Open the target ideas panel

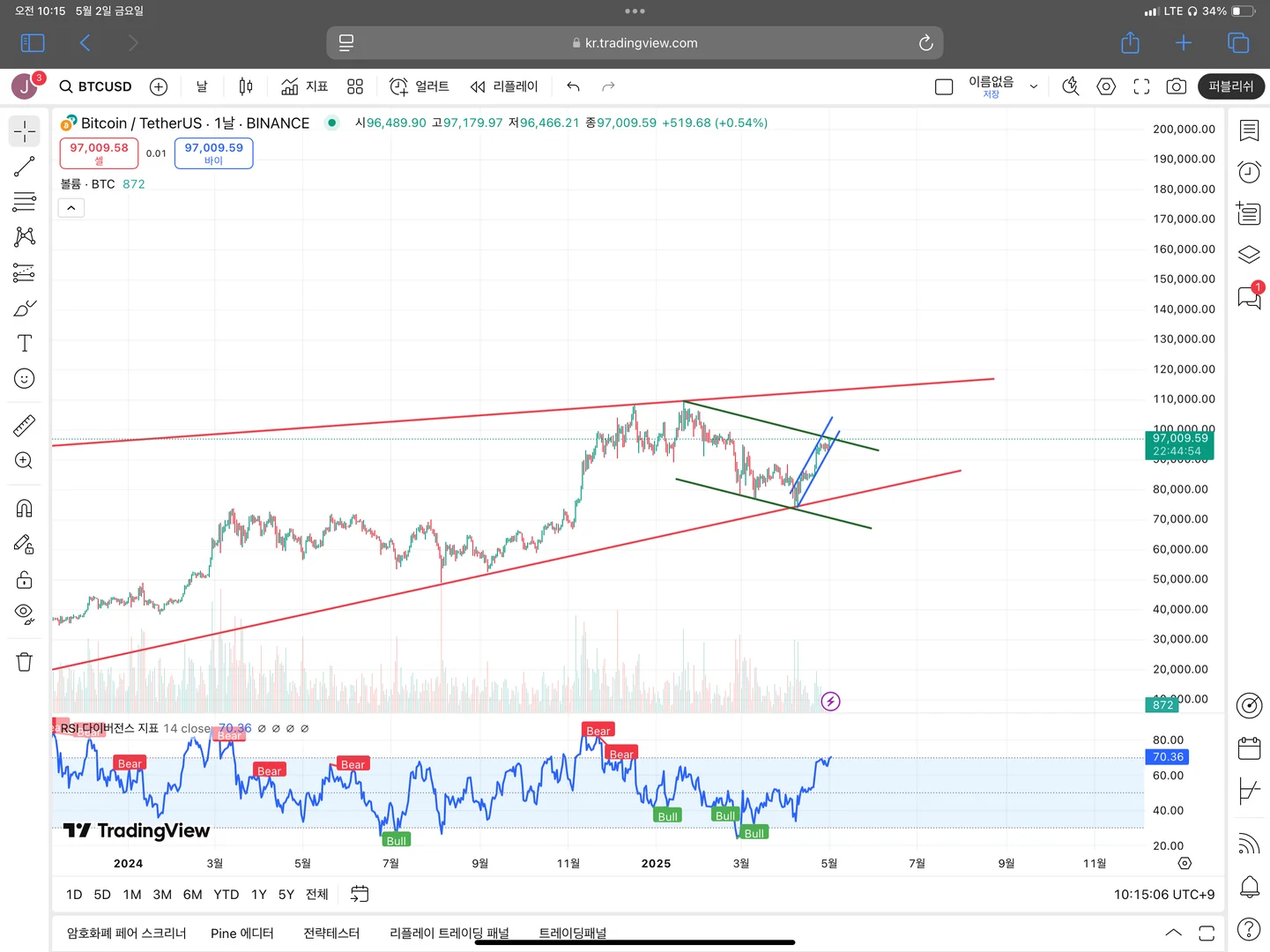coord(1249,705)
